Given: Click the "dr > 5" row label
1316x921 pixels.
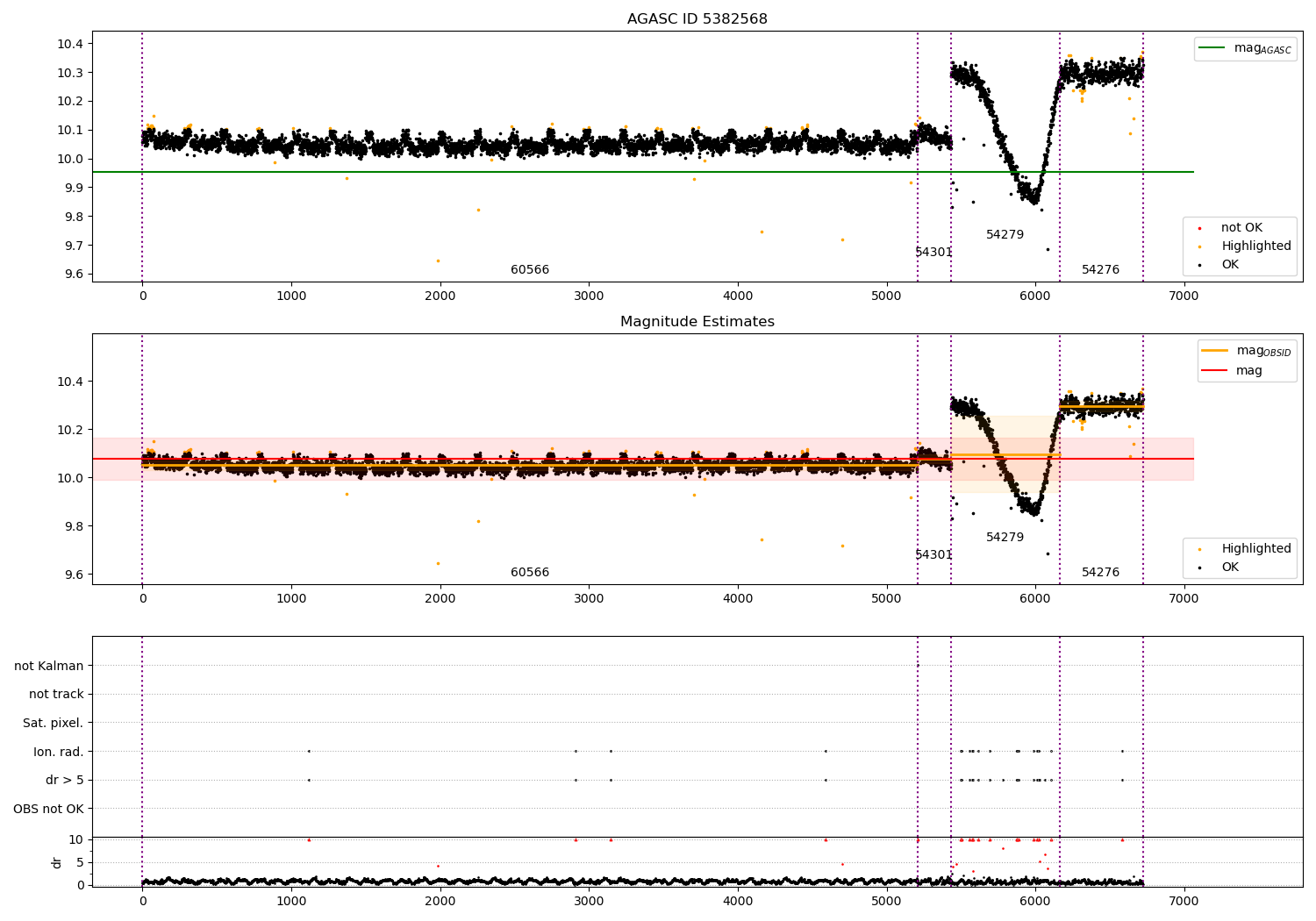Looking at the screenshot, I should 65,781.
